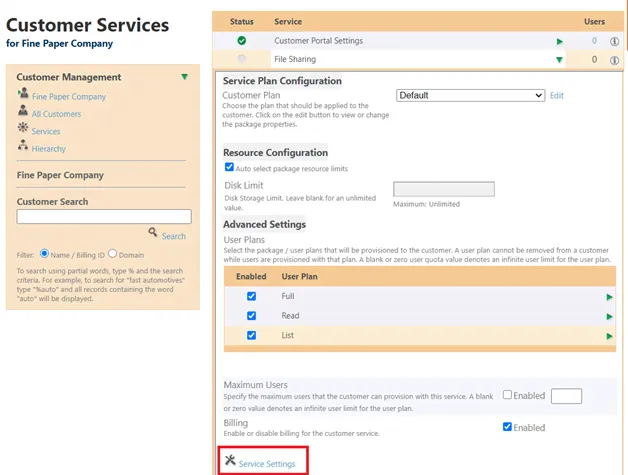Viewport: 628px width, 475px height.
Task: Click the Fine Paper Company customer icon
Action: point(23,95)
